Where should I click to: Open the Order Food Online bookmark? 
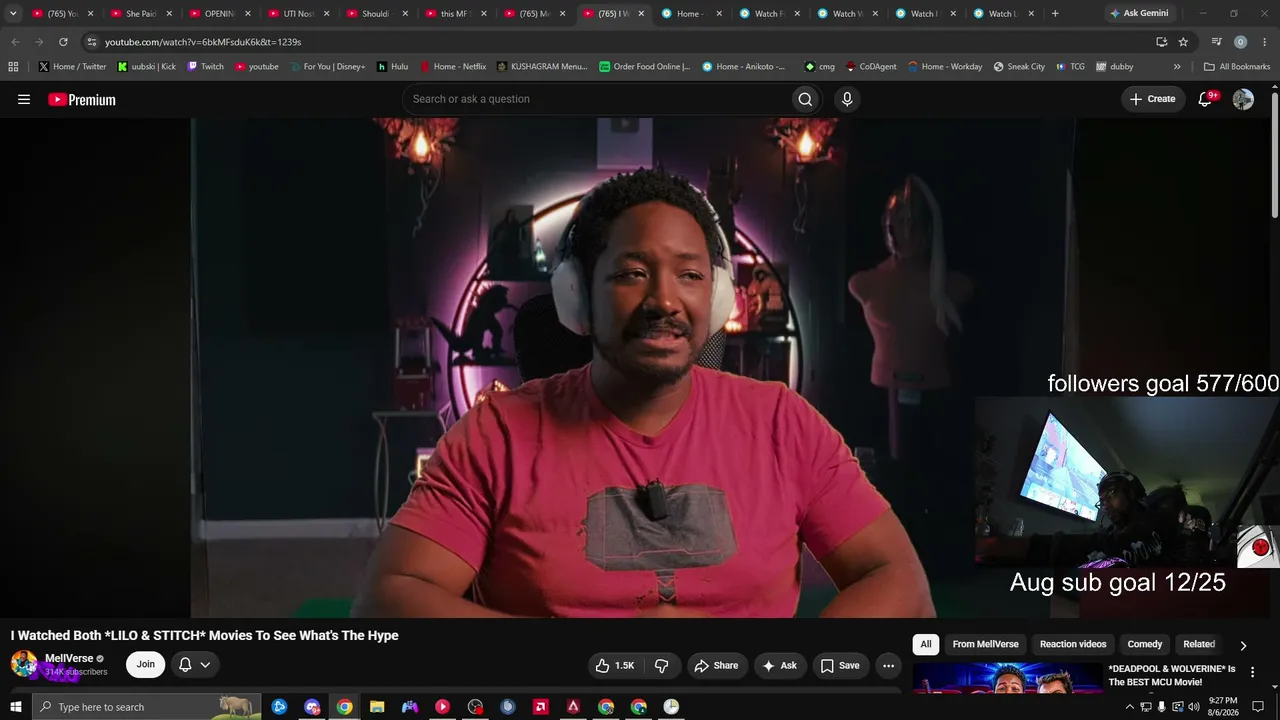(644, 66)
